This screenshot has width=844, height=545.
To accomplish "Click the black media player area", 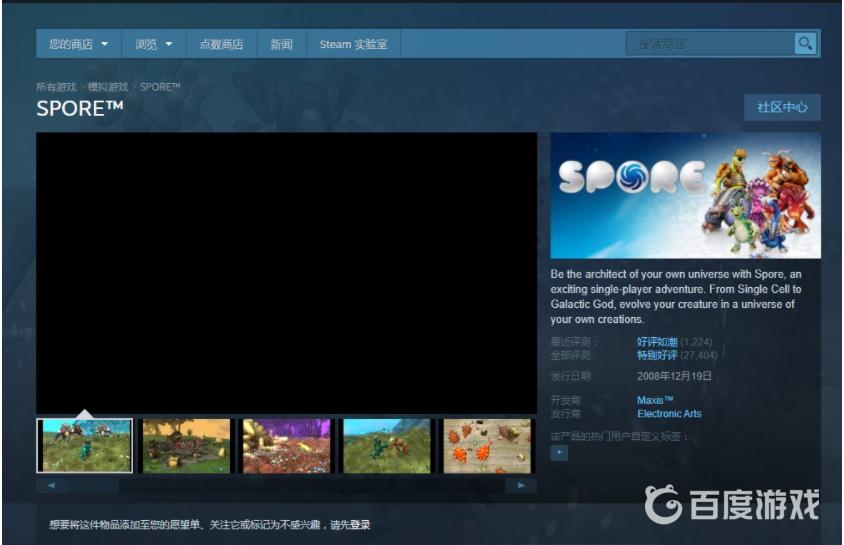I will point(286,273).
